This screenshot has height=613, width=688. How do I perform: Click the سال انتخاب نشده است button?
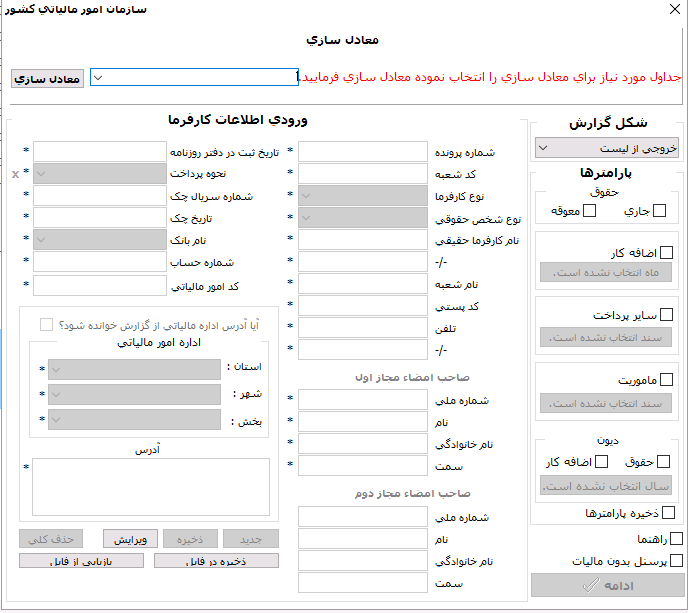606,486
